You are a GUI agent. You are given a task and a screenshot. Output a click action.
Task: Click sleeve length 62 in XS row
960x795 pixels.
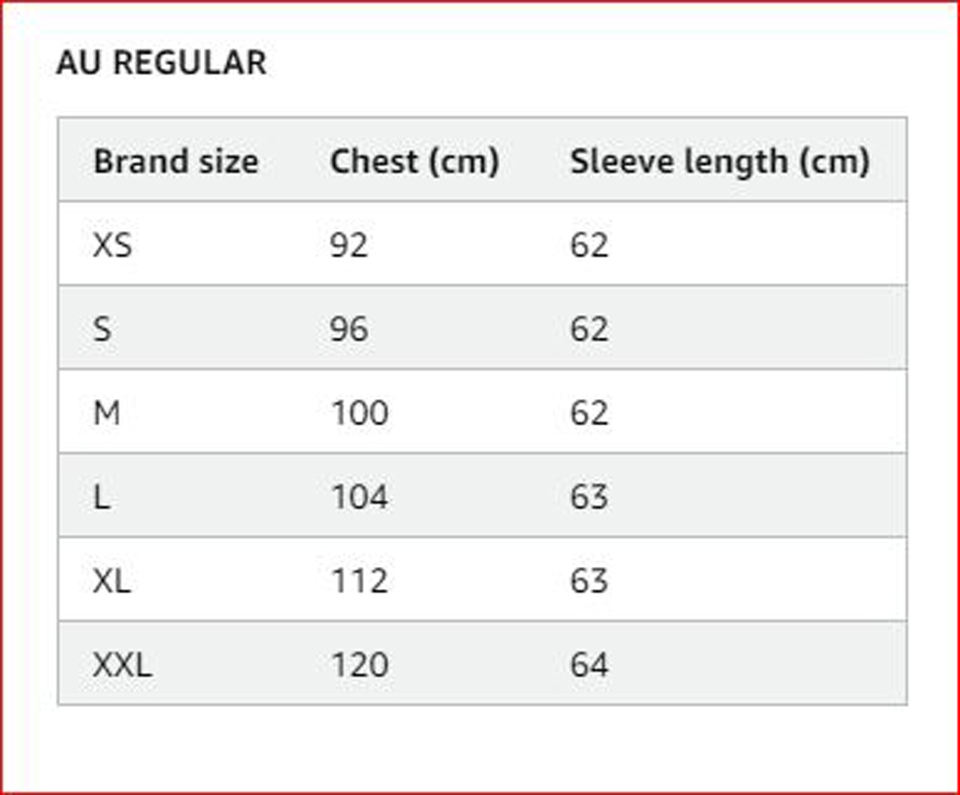point(590,246)
